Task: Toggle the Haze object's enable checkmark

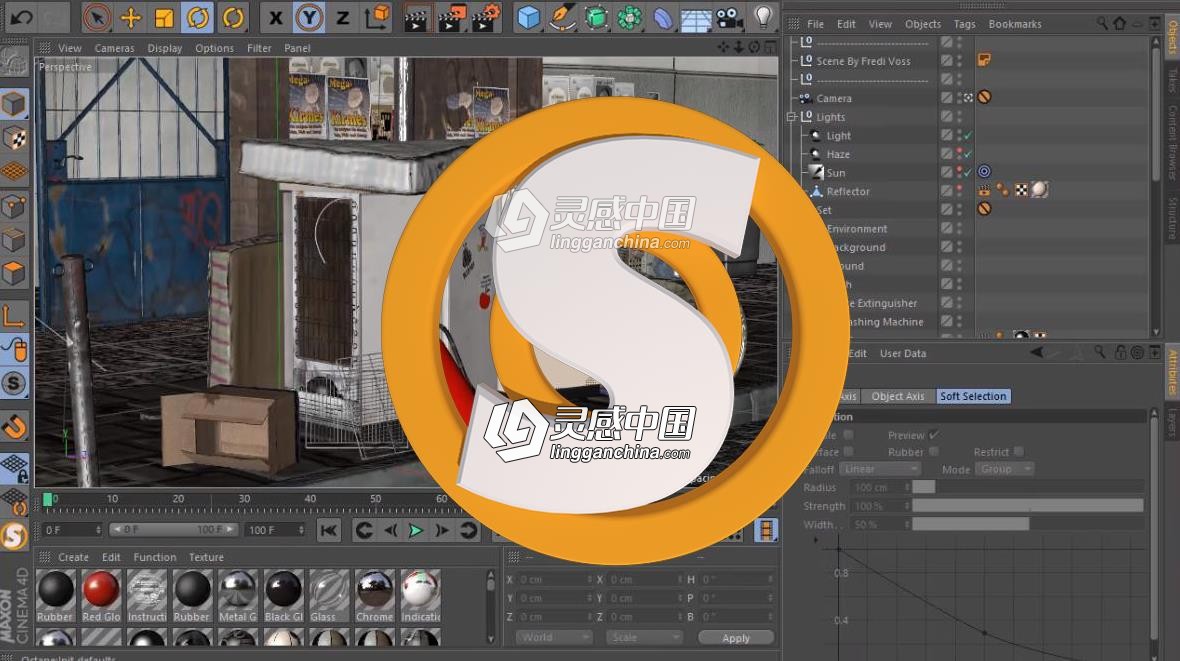Action: coord(969,154)
